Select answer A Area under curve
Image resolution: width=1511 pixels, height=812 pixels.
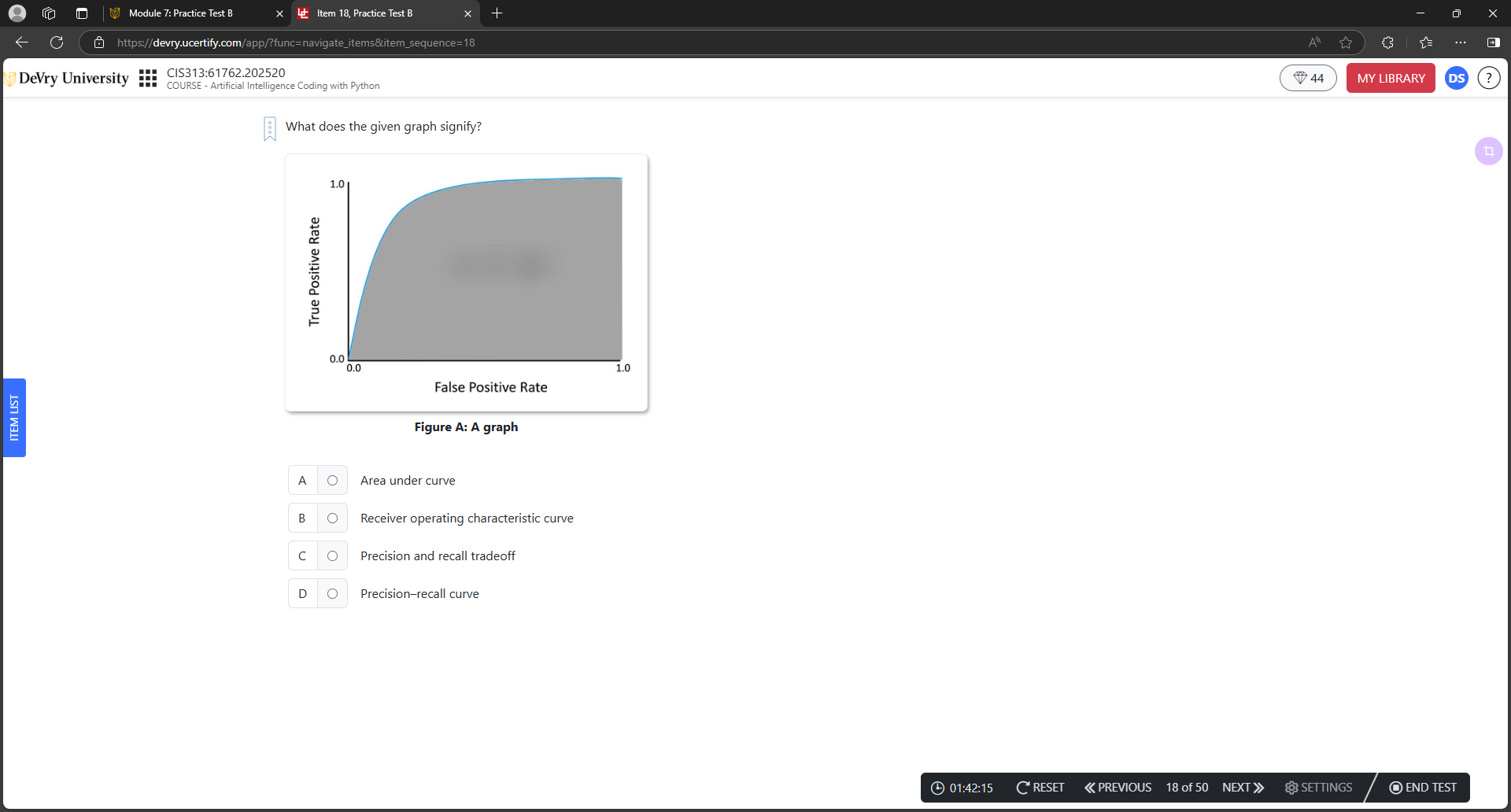point(332,481)
